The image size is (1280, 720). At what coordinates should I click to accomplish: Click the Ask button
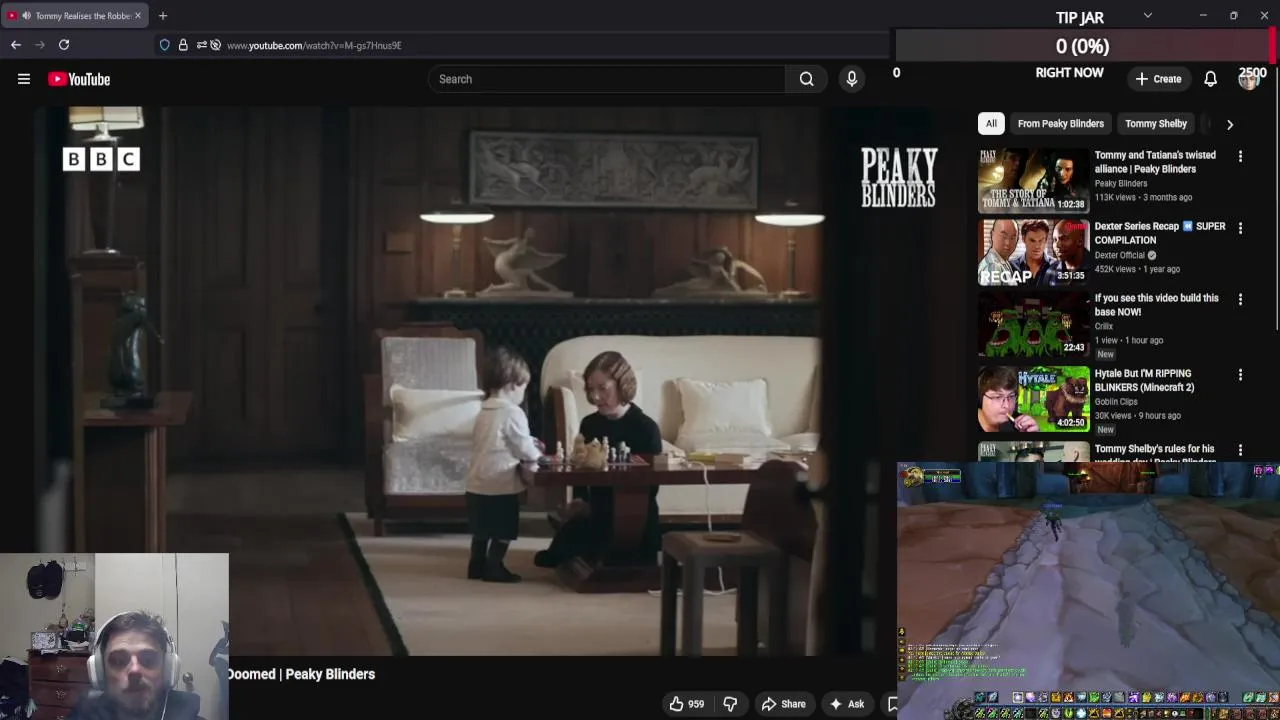click(846, 704)
